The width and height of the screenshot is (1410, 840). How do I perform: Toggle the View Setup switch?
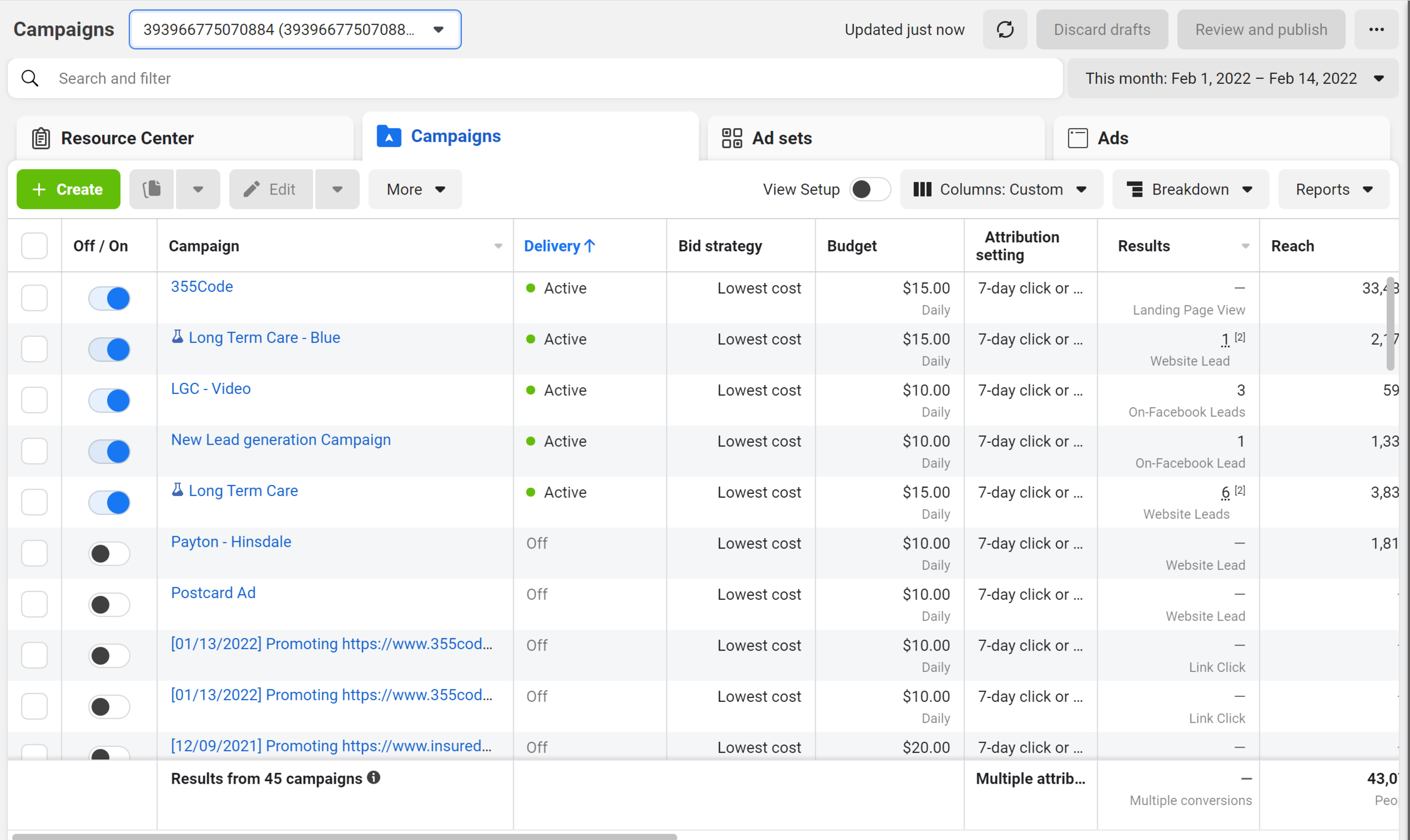coord(870,189)
